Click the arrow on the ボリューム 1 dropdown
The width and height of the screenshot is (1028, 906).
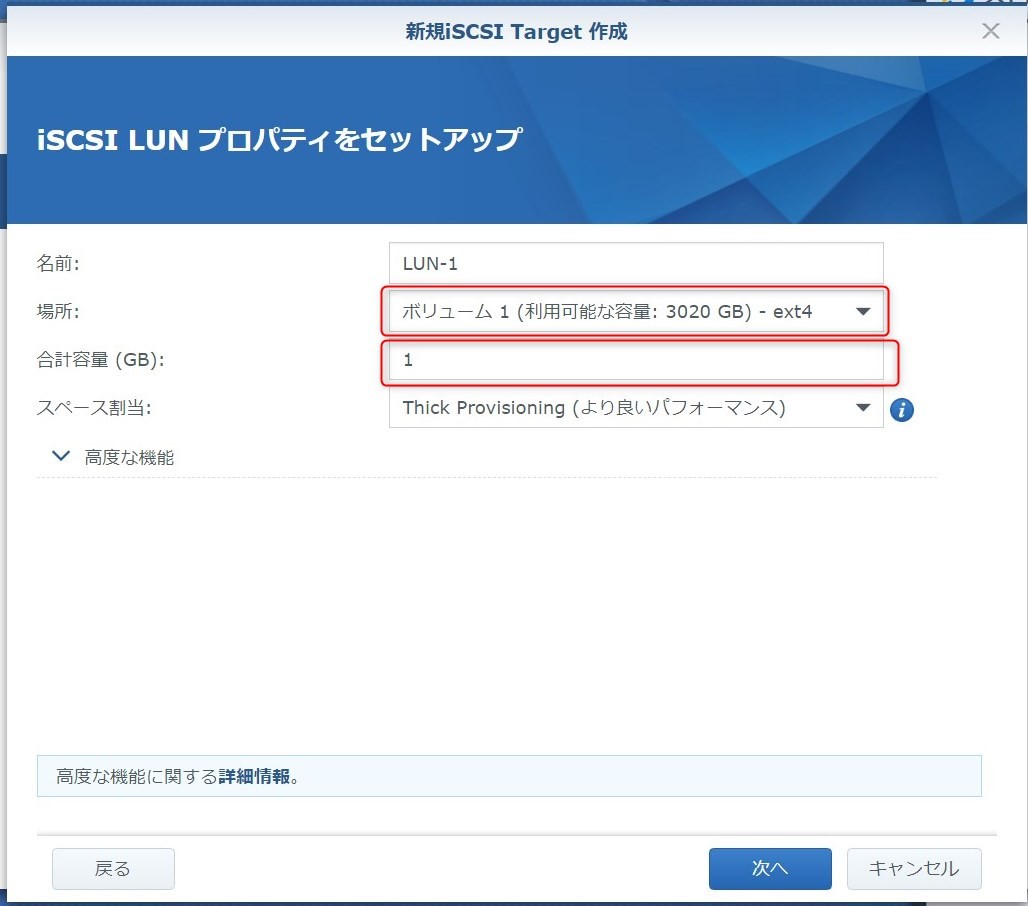point(863,312)
